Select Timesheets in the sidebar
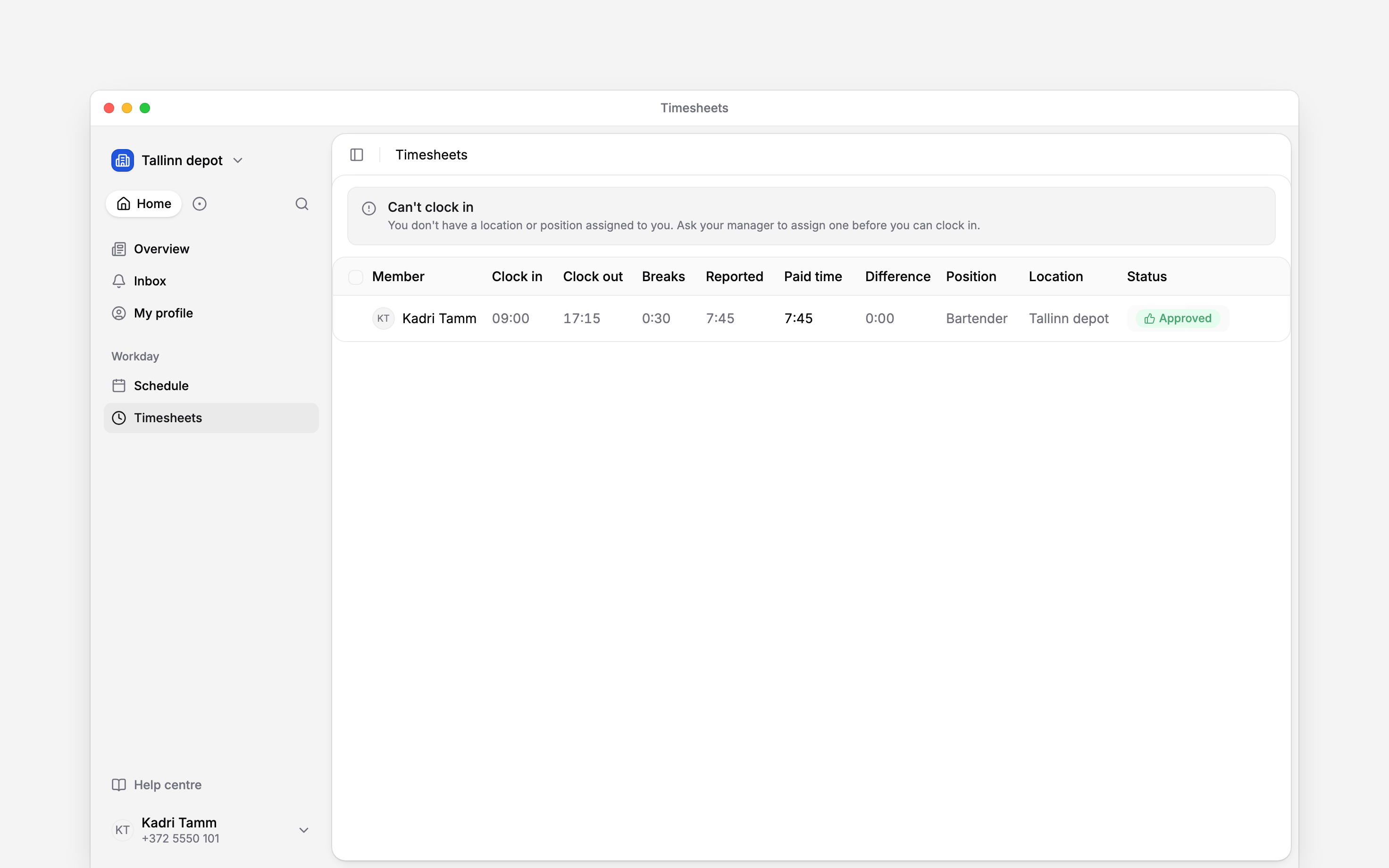 (x=211, y=418)
